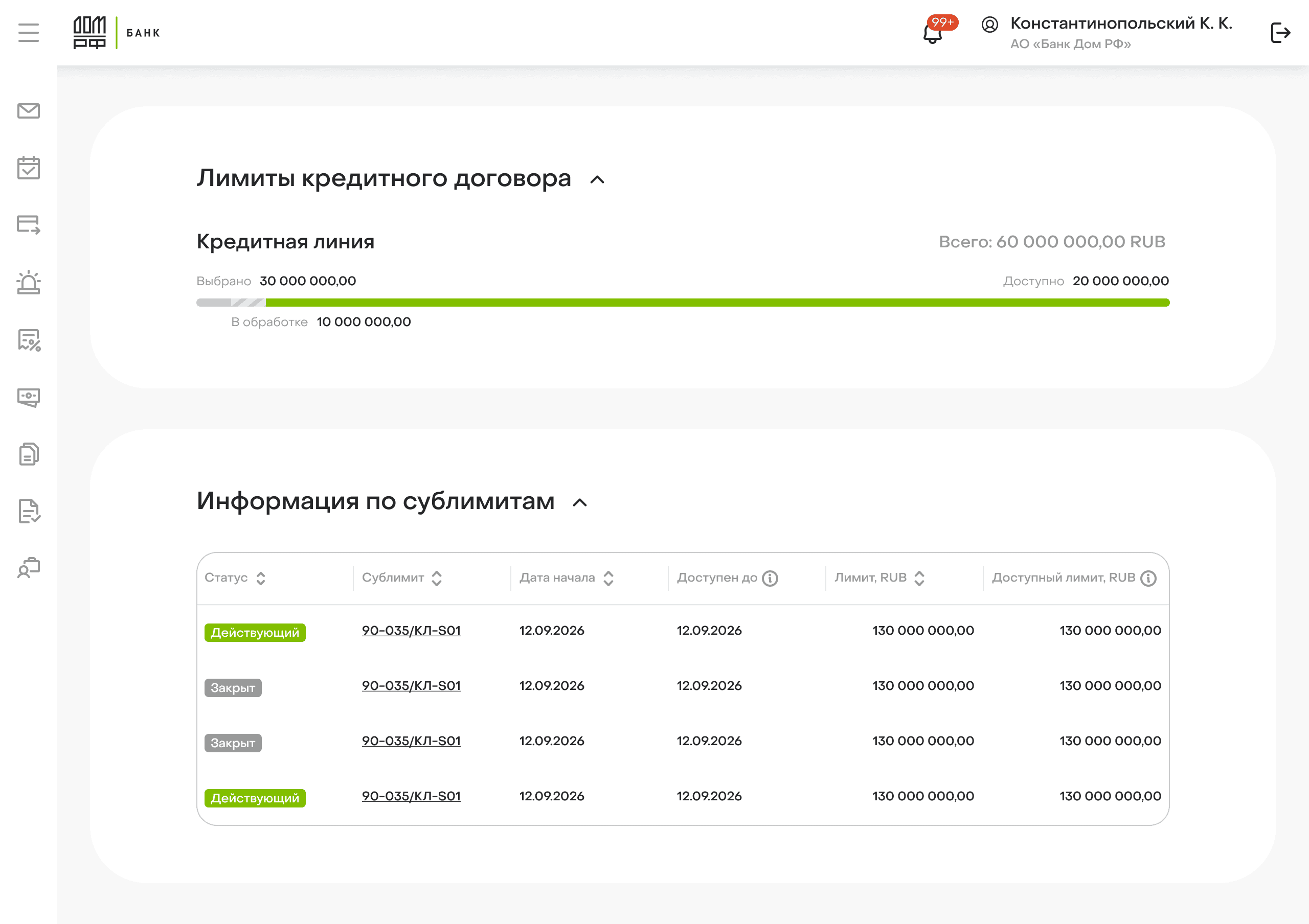
Task: Collapse the Лимиты кредитного договора section
Action: click(597, 180)
